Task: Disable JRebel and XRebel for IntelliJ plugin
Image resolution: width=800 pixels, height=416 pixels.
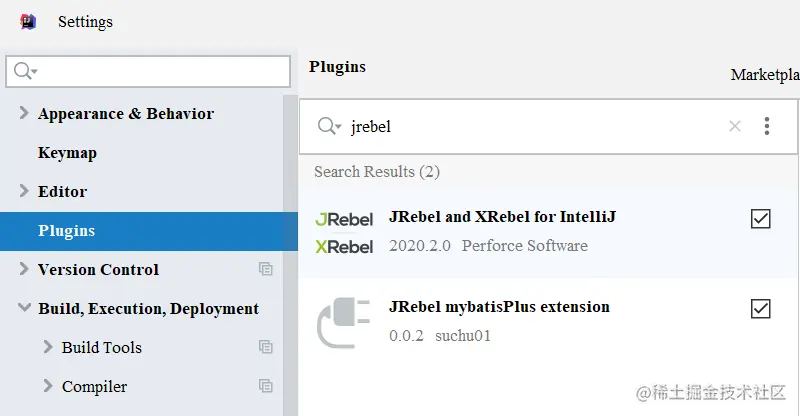Action: click(x=760, y=219)
